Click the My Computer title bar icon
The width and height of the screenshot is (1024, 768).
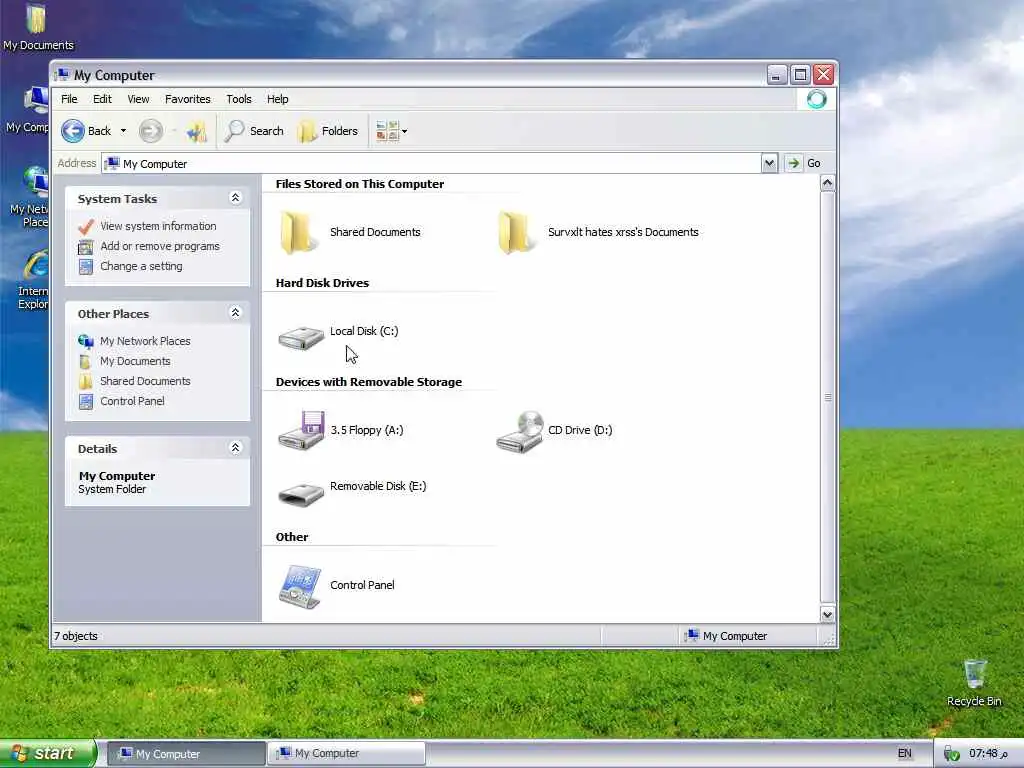(62, 74)
